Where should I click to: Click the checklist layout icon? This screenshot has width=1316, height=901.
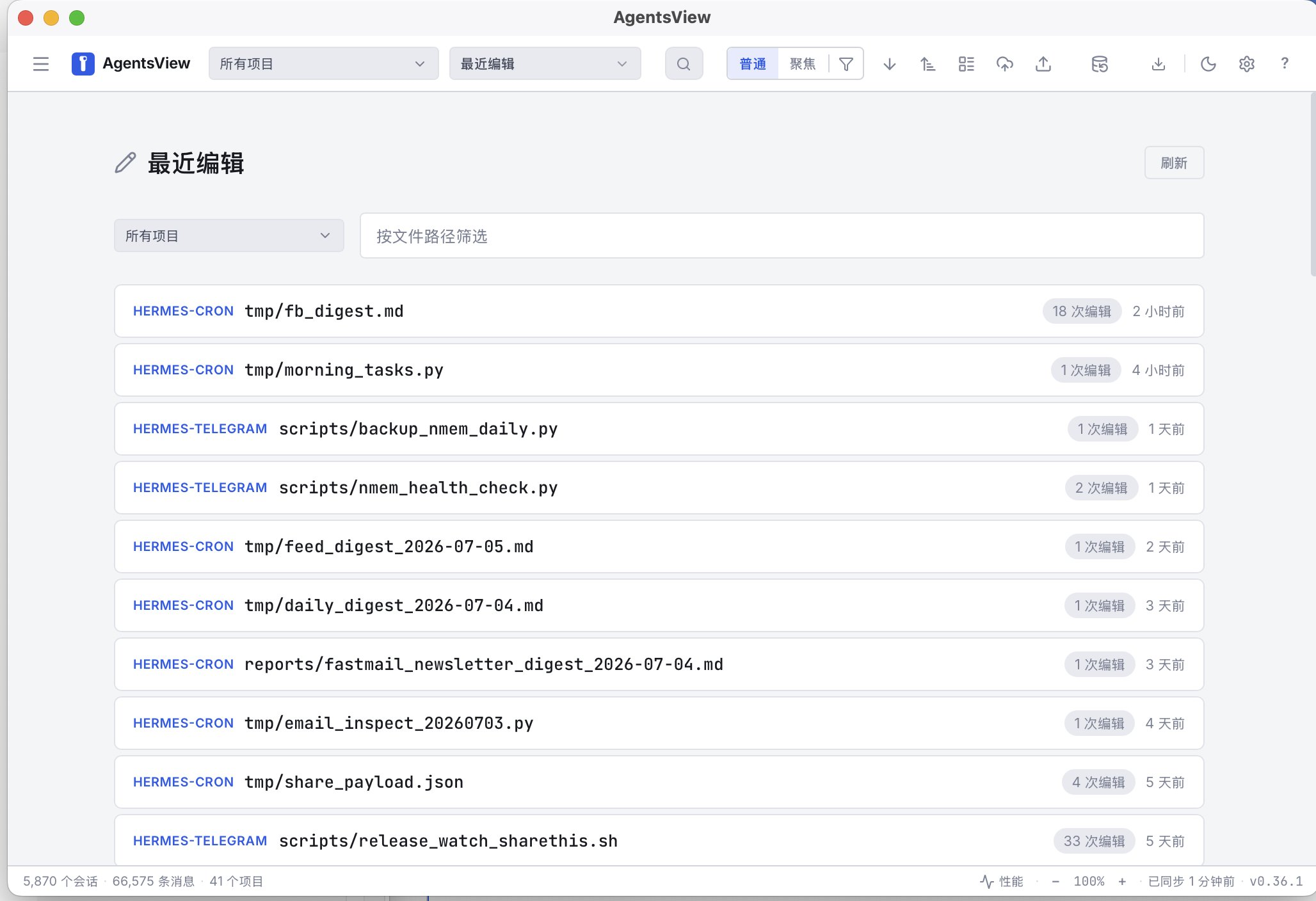[x=966, y=64]
